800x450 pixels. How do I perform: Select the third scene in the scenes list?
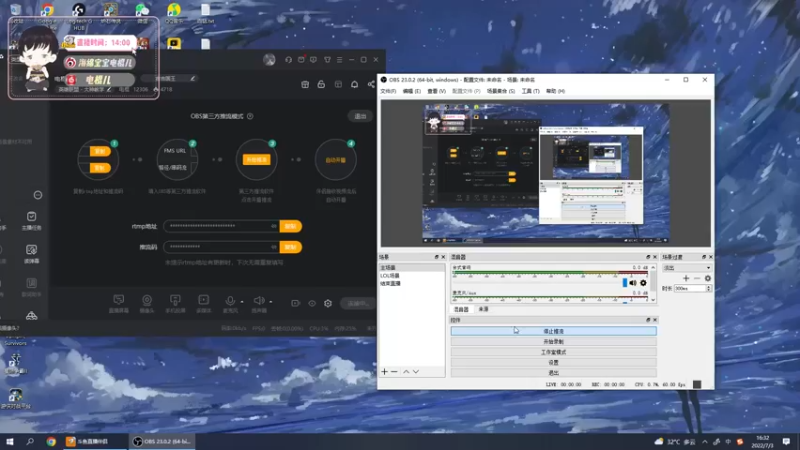(412, 284)
